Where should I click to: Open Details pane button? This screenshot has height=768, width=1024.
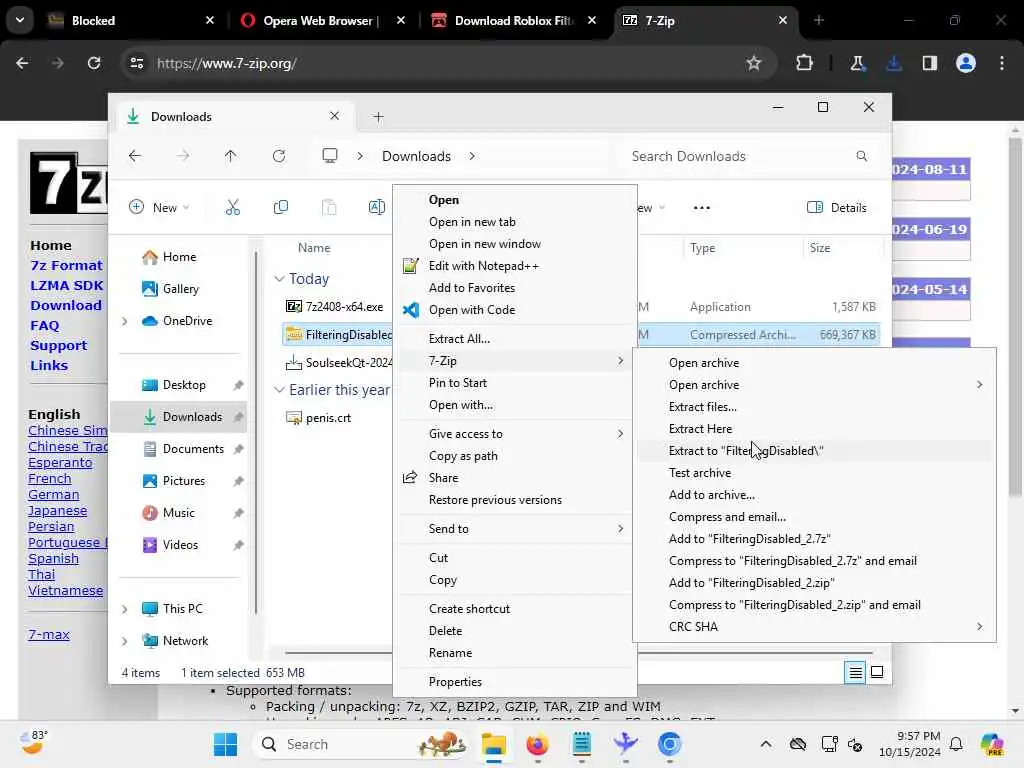click(837, 208)
